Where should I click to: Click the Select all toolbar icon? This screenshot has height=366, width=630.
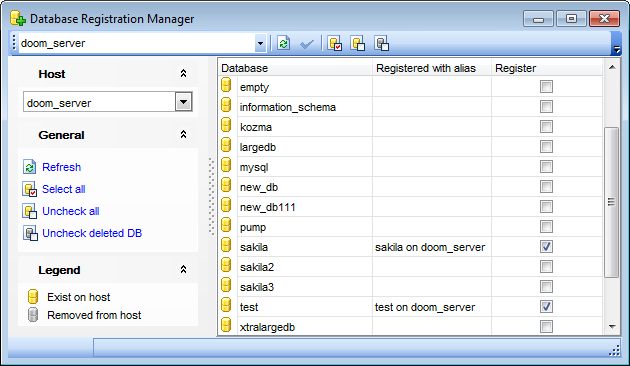tap(335, 43)
